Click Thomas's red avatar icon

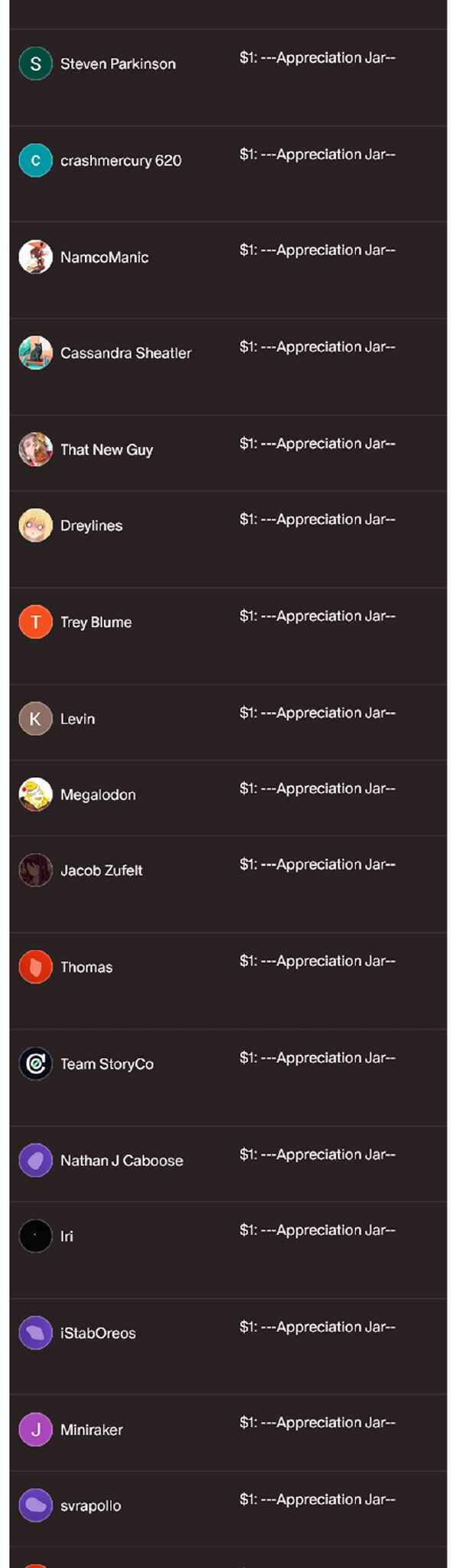[x=35, y=967]
